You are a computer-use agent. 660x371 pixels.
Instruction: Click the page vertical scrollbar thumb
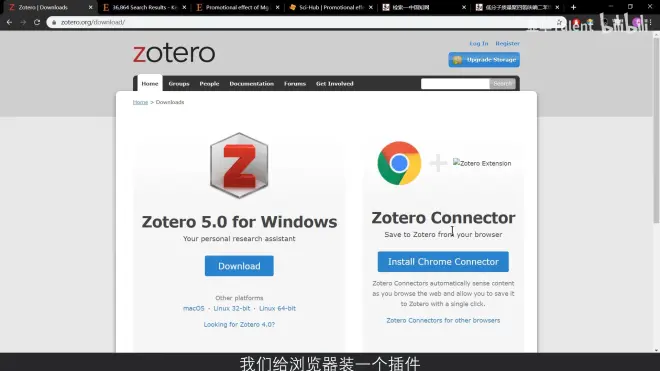tap(656, 131)
